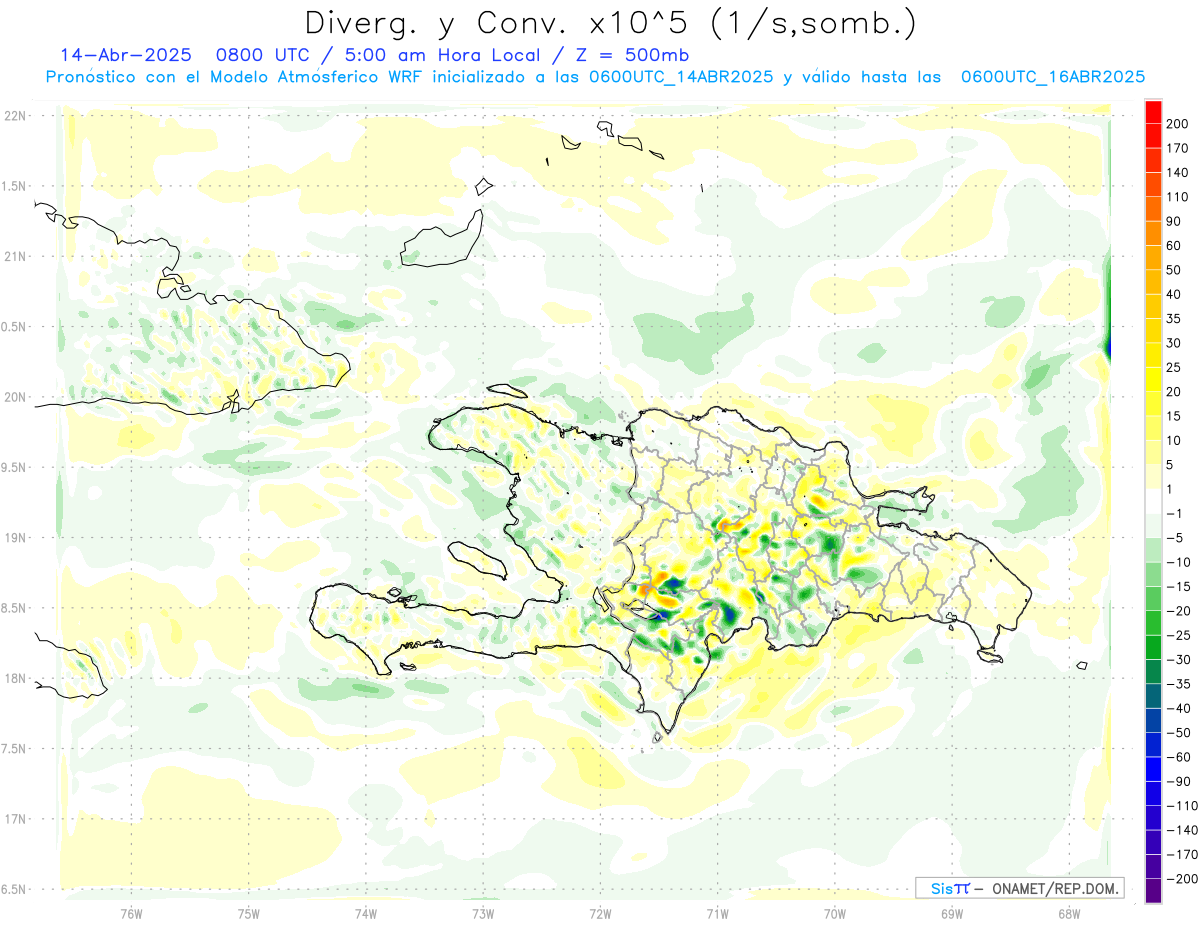Click the colorbar value '-170'
1200x927 pixels.
point(1181,854)
